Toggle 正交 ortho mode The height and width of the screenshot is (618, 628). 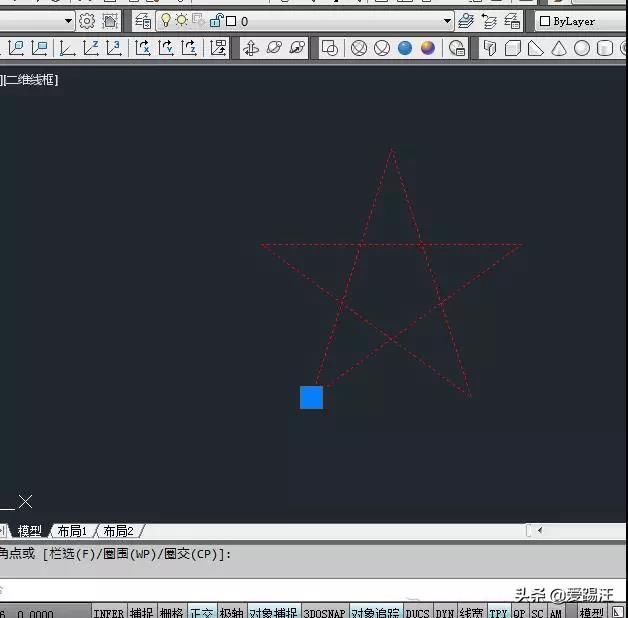pos(201,613)
